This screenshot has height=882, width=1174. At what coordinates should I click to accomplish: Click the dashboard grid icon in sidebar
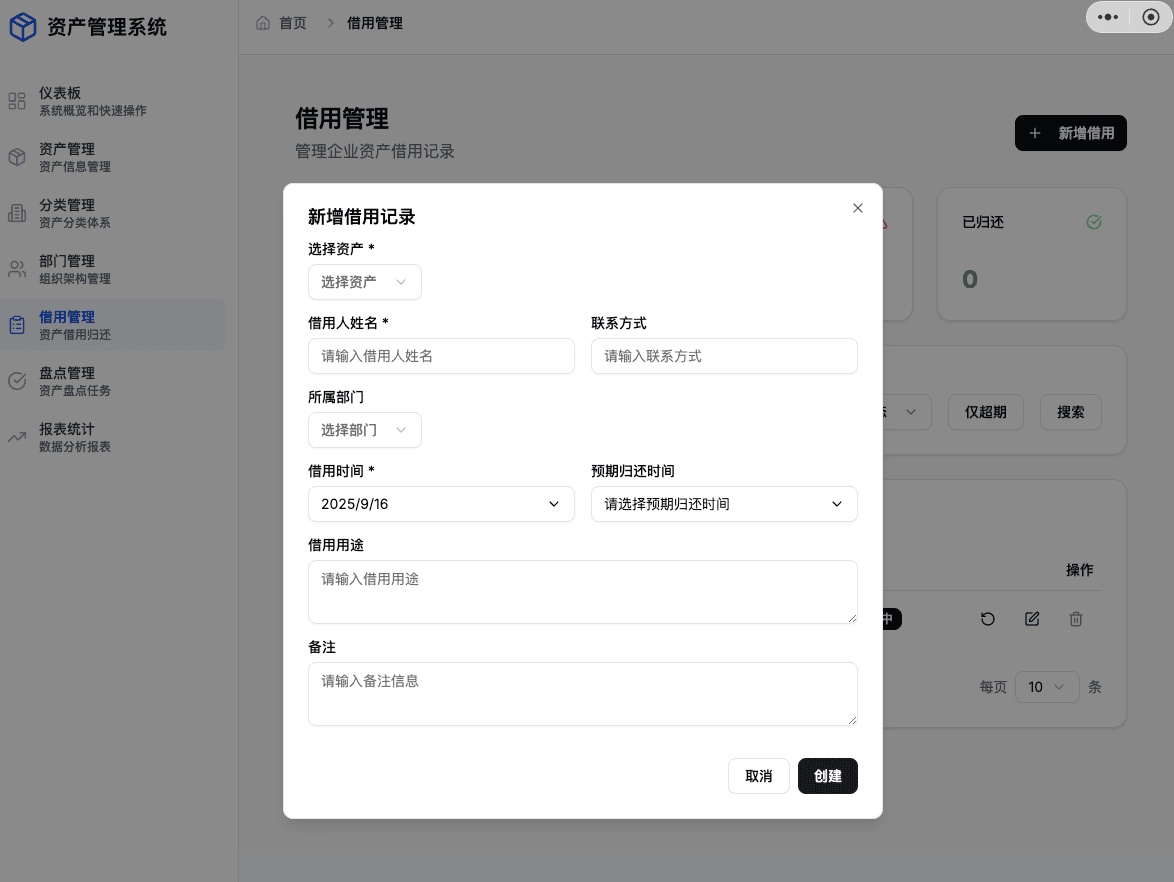(16, 101)
